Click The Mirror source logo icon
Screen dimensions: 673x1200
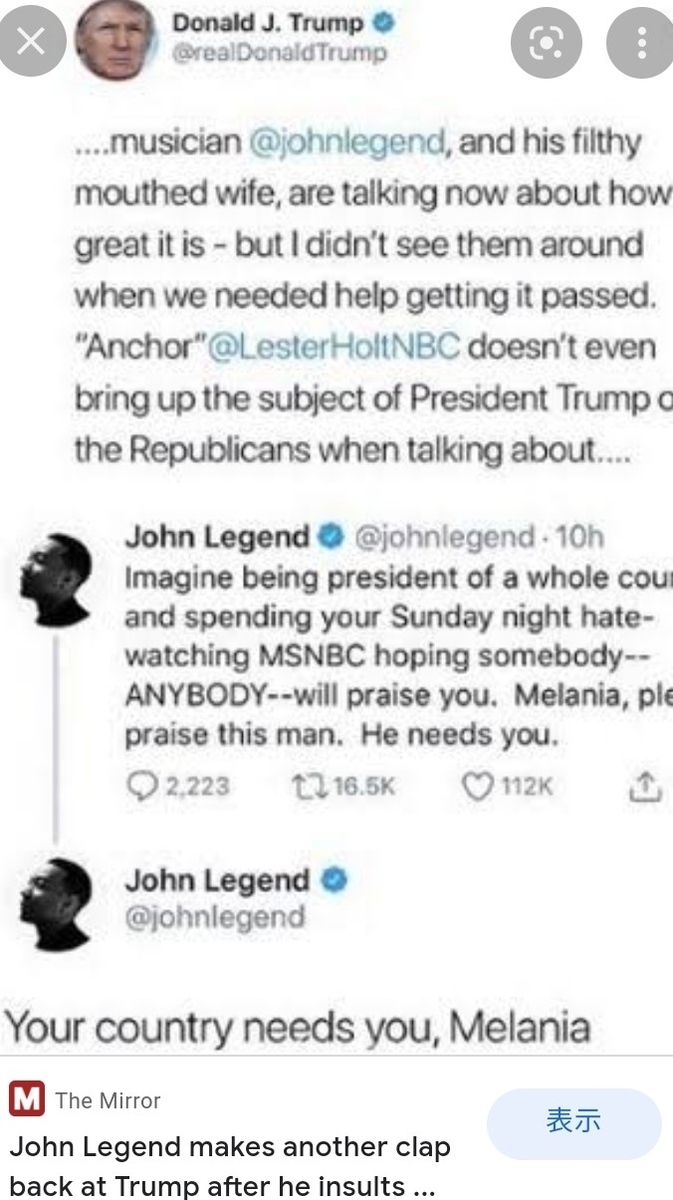tap(27, 1100)
